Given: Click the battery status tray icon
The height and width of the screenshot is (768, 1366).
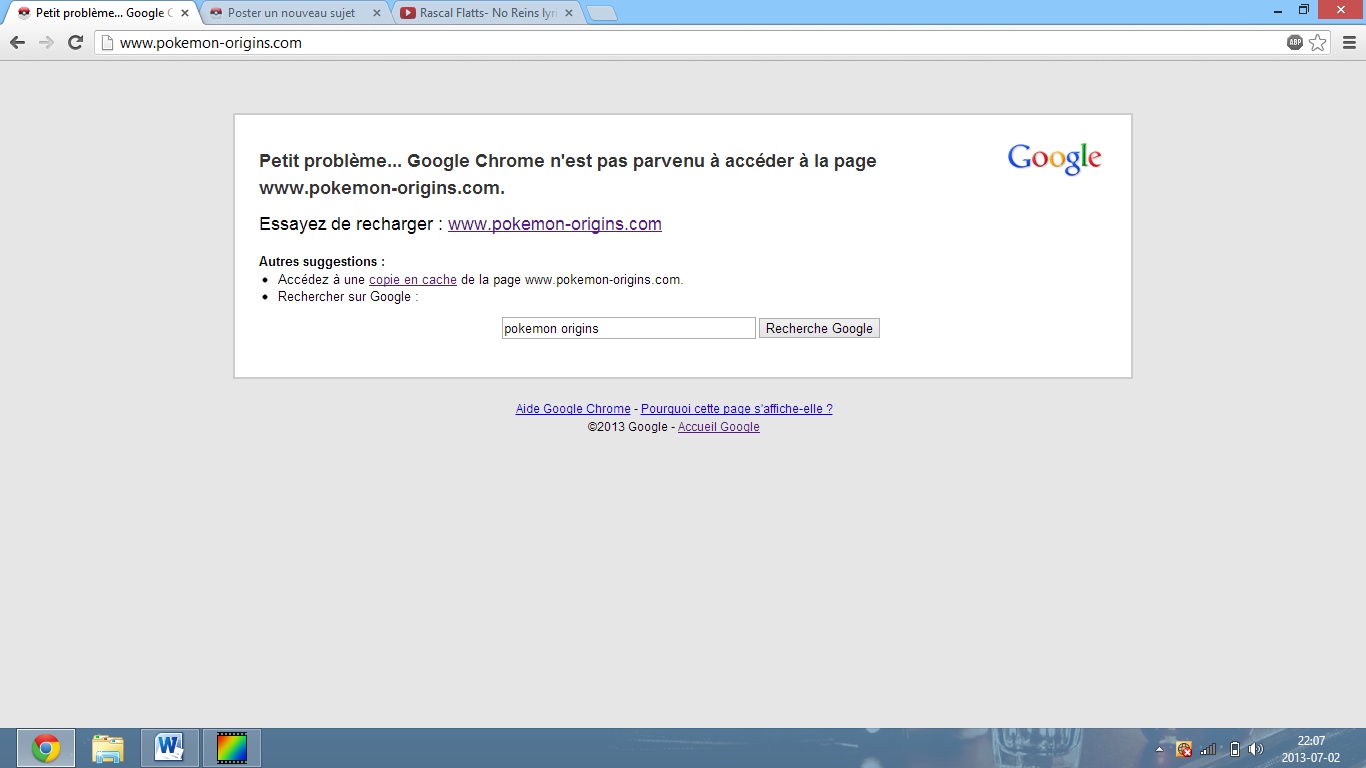Looking at the screenshot, I should coord(1234,749).
